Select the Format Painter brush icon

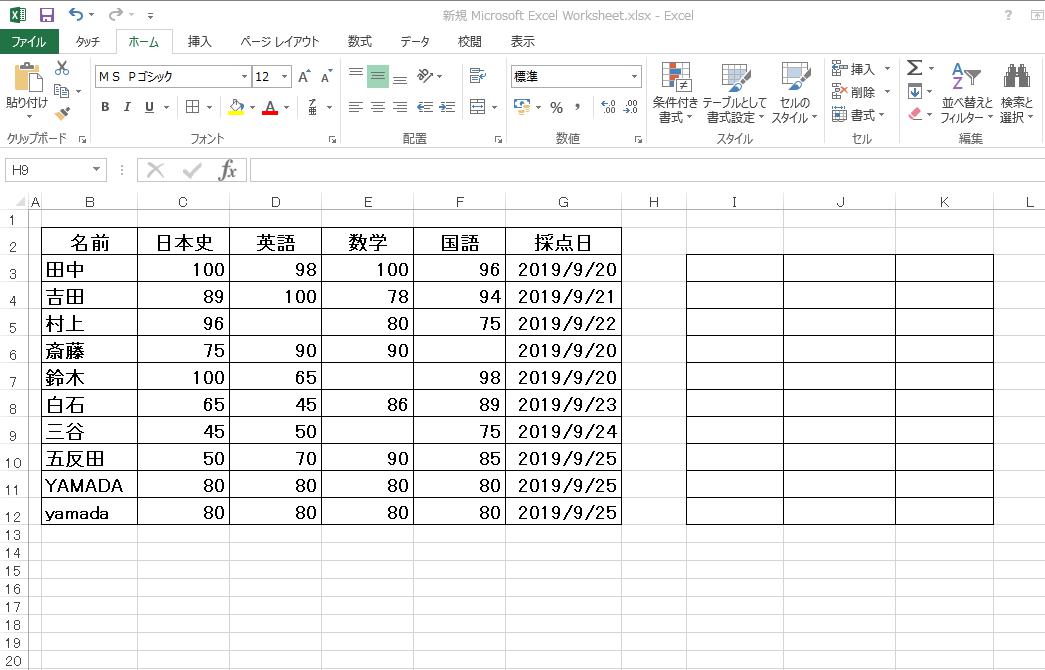(x=62, y=114)
